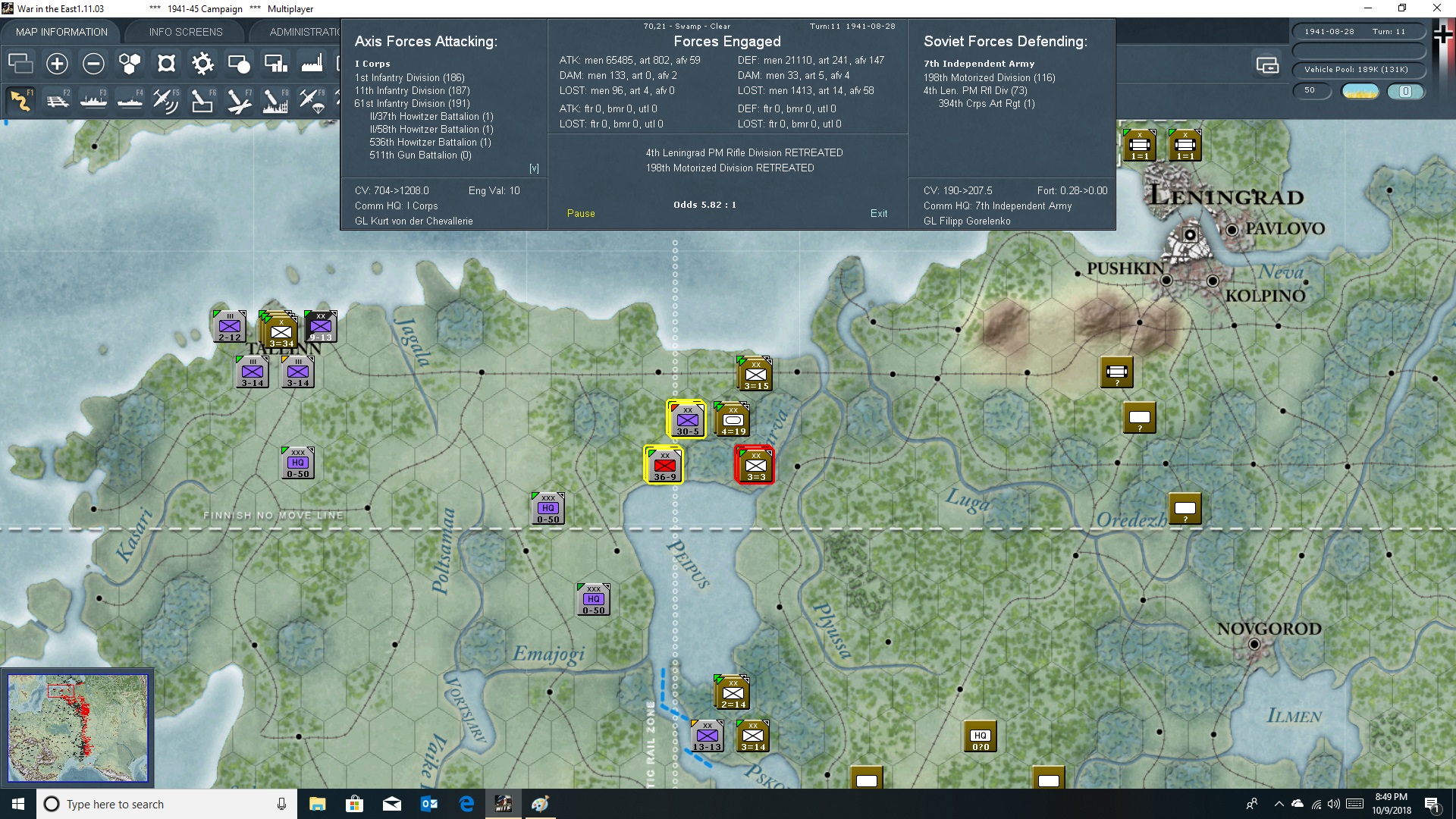
Task: Click the 1st Infantry Division (186) entry
Action: [x=409, y=77]
